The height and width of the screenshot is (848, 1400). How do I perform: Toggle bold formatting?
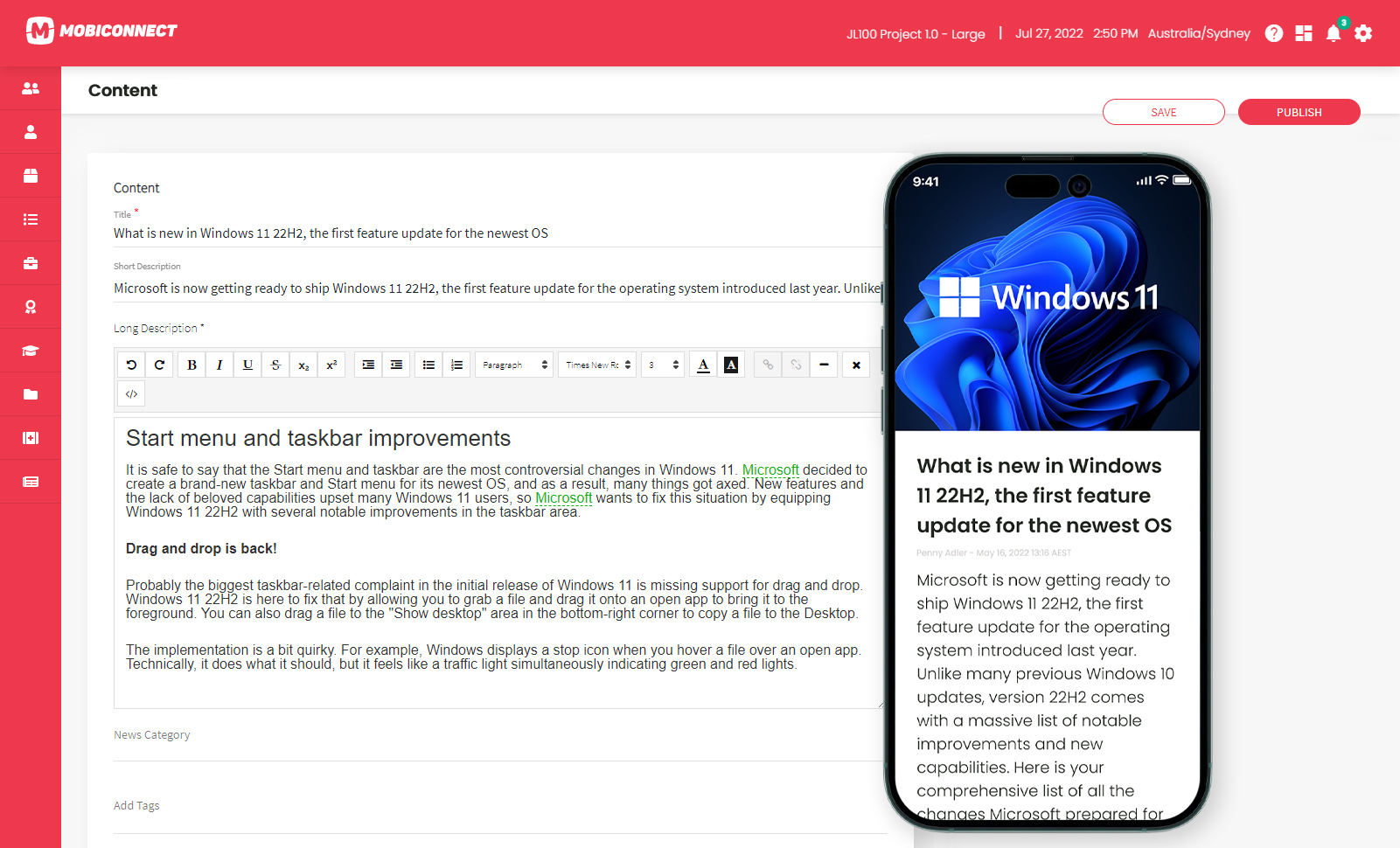click(x=192, y=365)
